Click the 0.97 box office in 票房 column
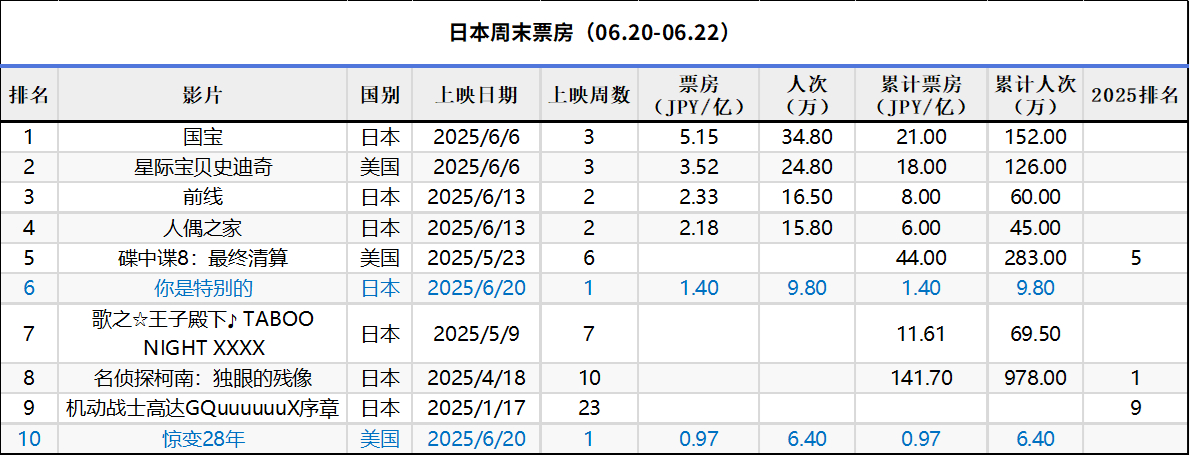 point(699,439)
